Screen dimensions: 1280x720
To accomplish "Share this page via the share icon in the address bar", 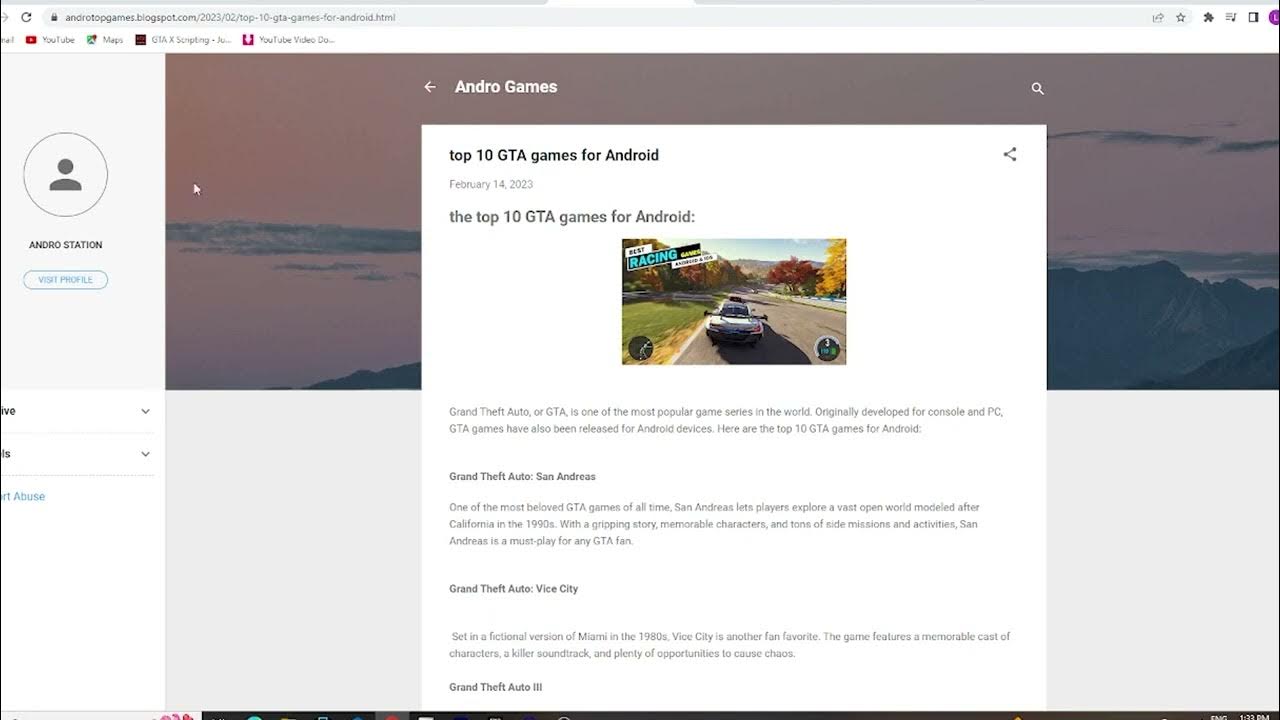I will click(1158, 17).
